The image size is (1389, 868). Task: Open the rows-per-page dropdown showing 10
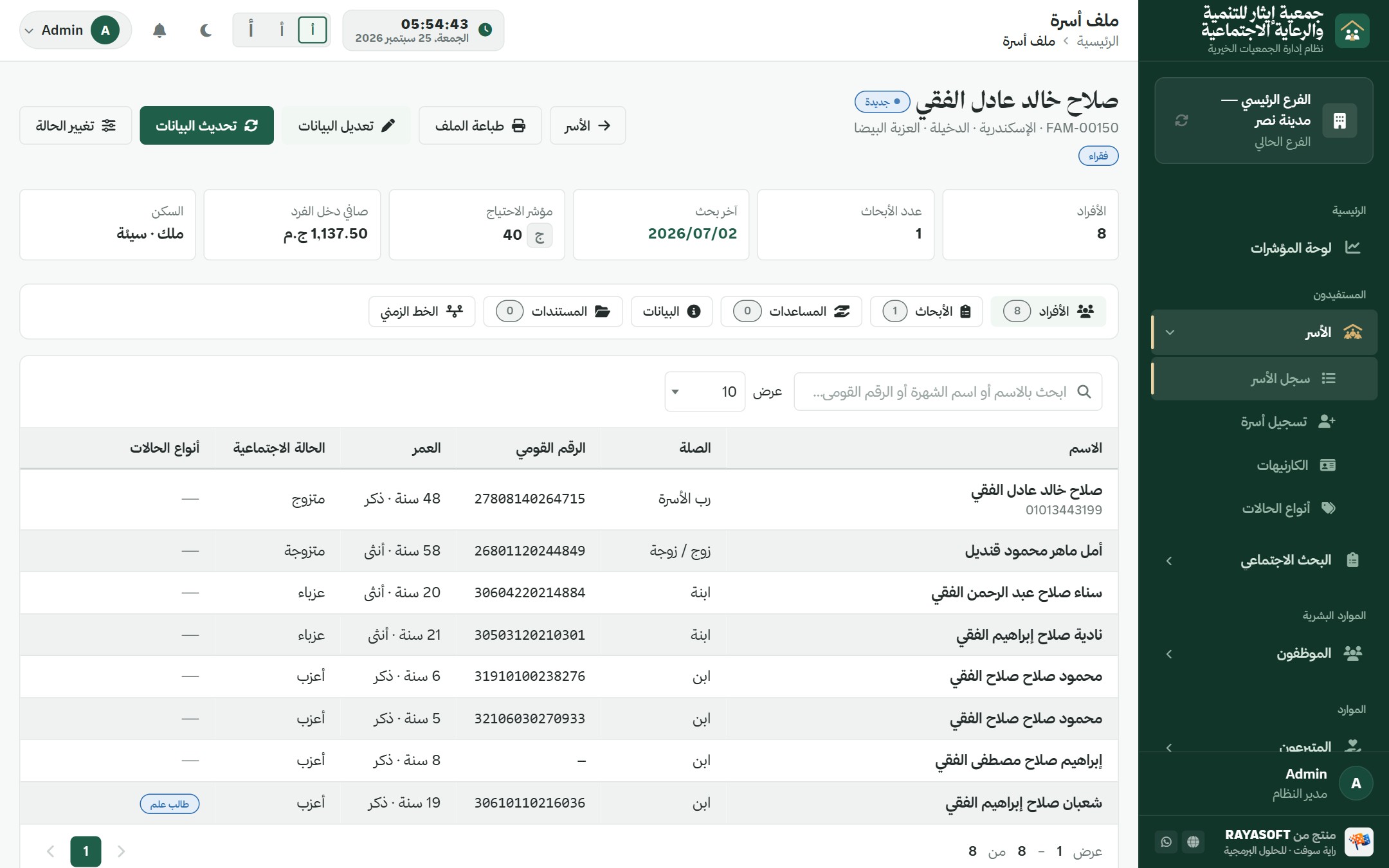705,392
